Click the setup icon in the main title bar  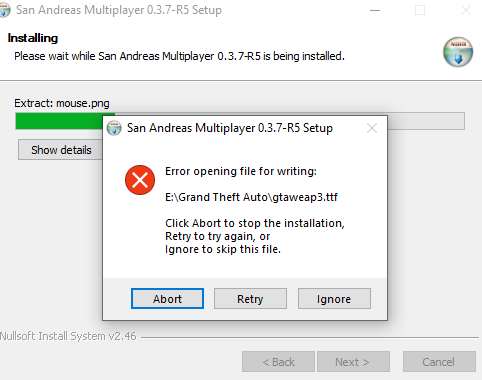(5, 10)
